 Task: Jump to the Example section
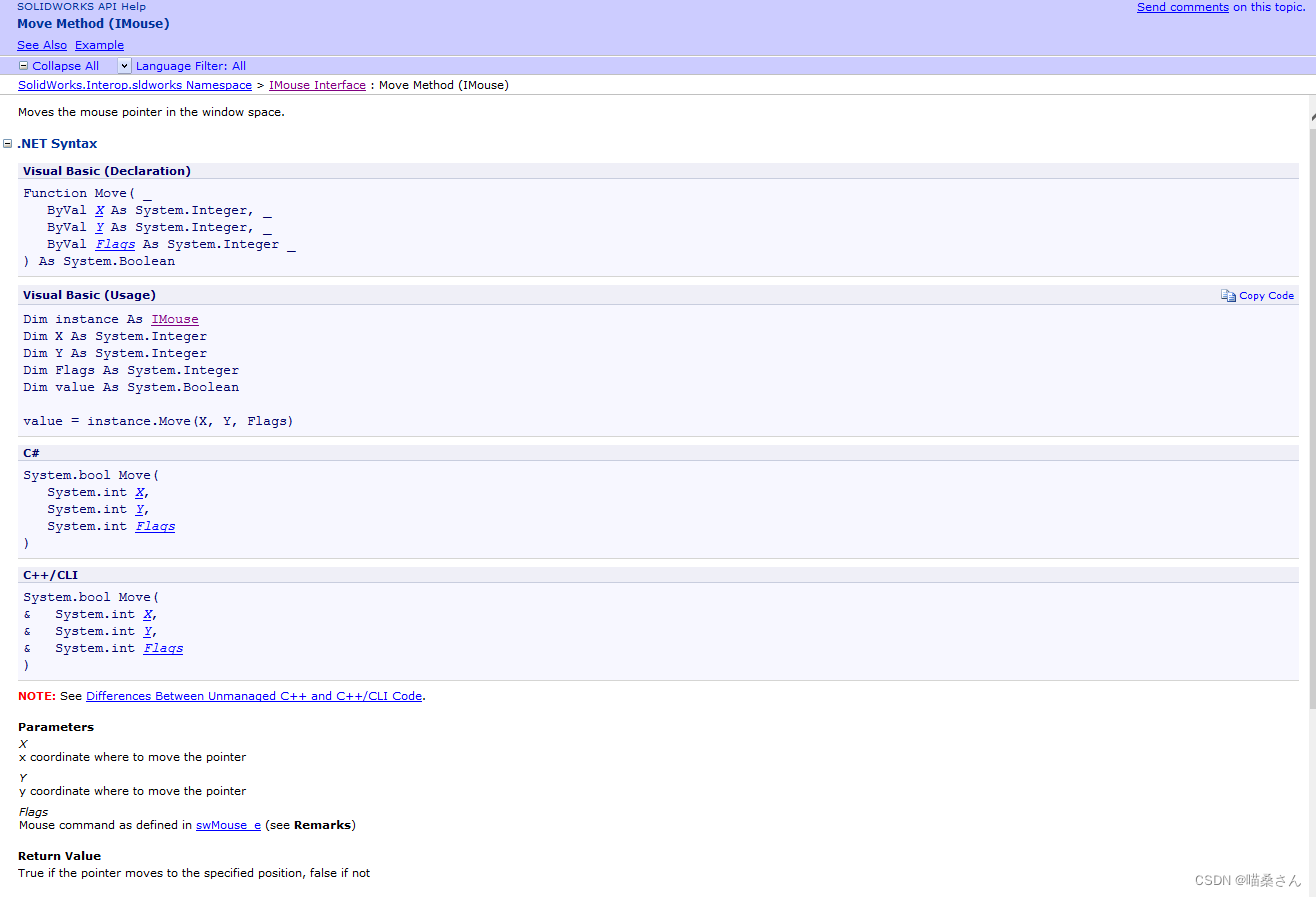point(99,45)
